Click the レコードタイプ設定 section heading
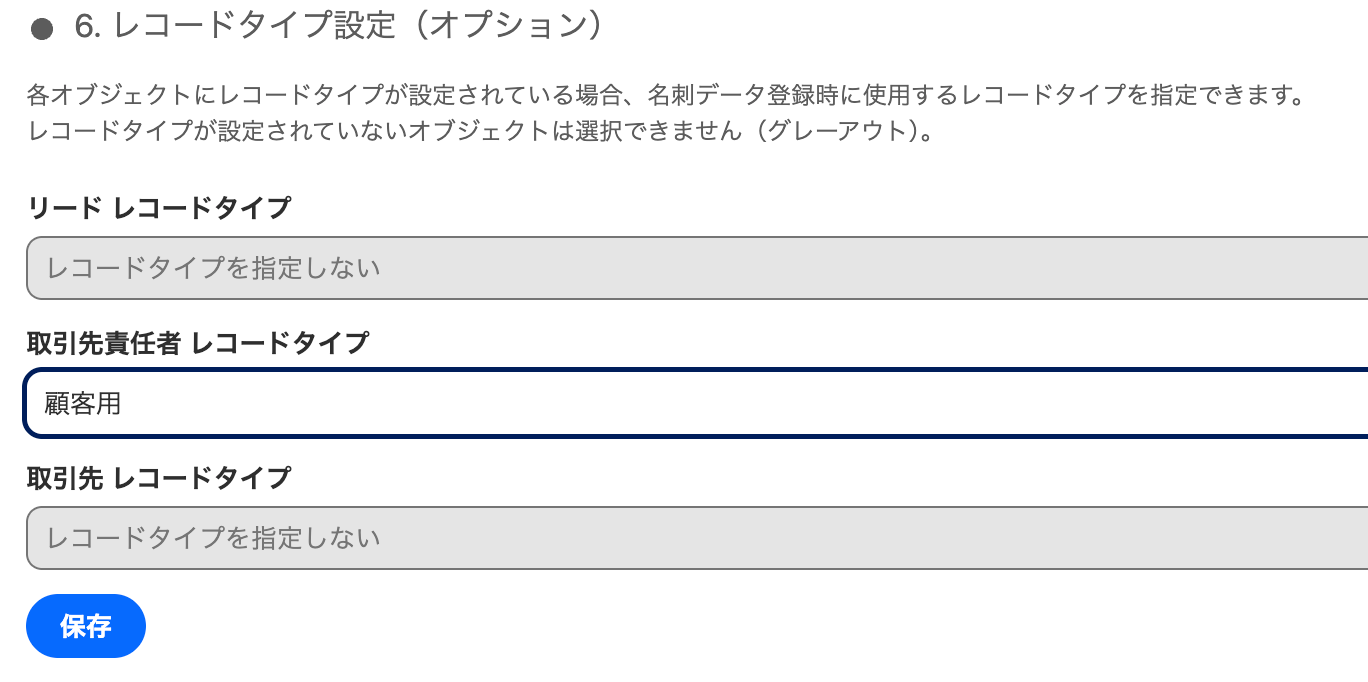Screen dimensions: 1368x682 [x=255, y=27]
